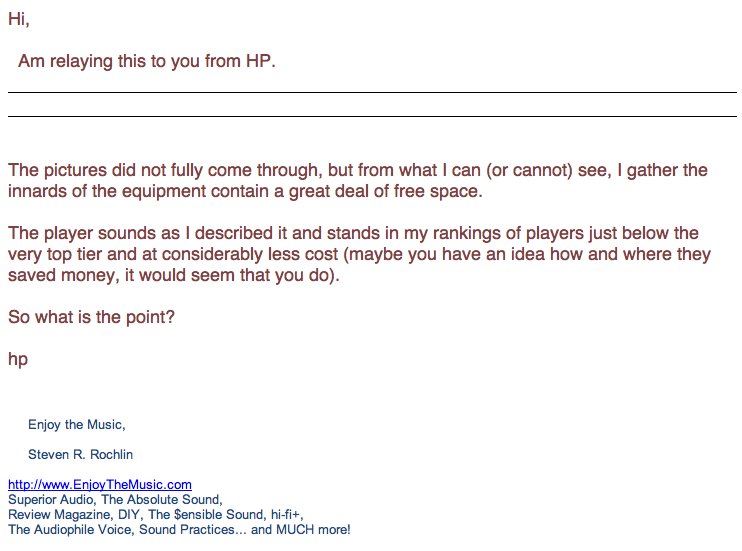Click the 'Hi,' greeting text
The image size is (742, 551).
(x=19, y=19)
